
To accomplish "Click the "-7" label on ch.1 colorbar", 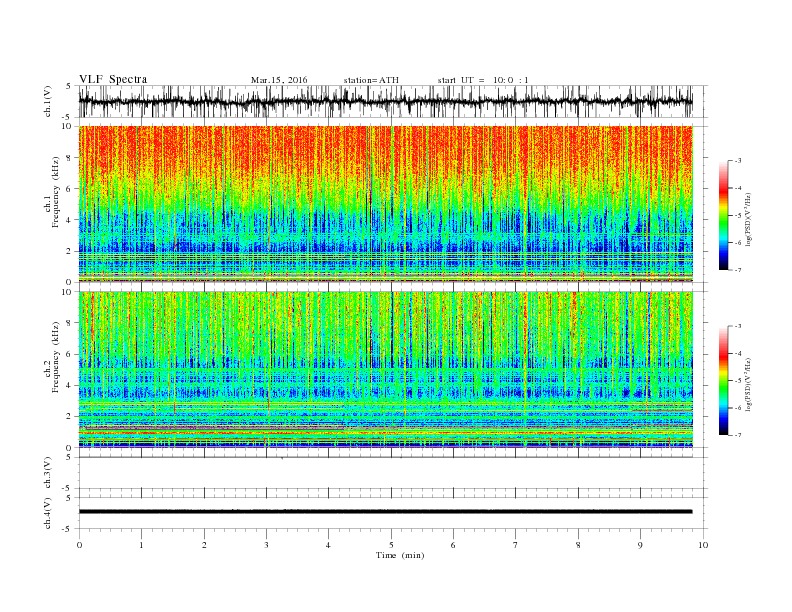I will (x=738, y=270).
